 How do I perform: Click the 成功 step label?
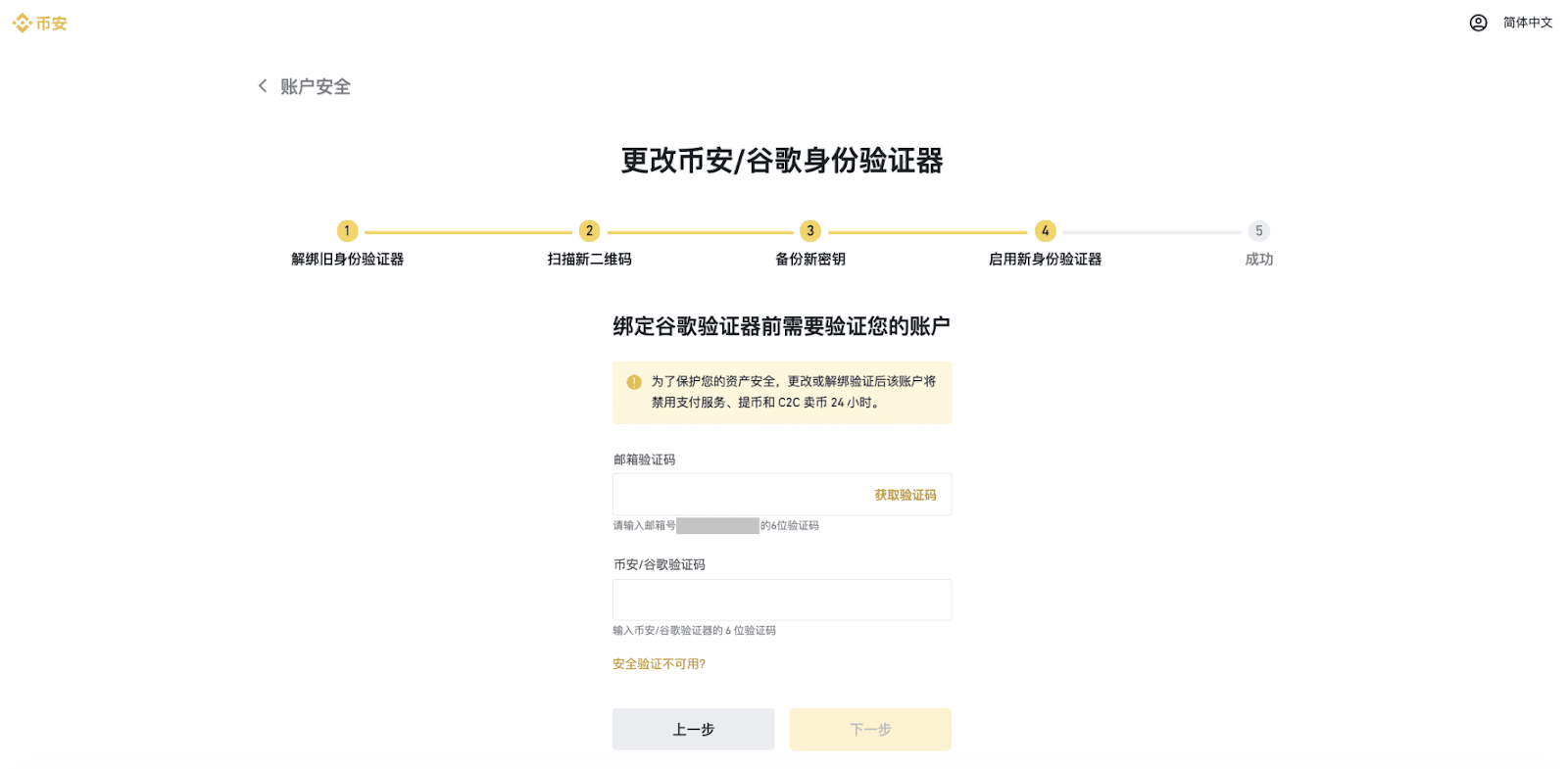coord(1259,260)
